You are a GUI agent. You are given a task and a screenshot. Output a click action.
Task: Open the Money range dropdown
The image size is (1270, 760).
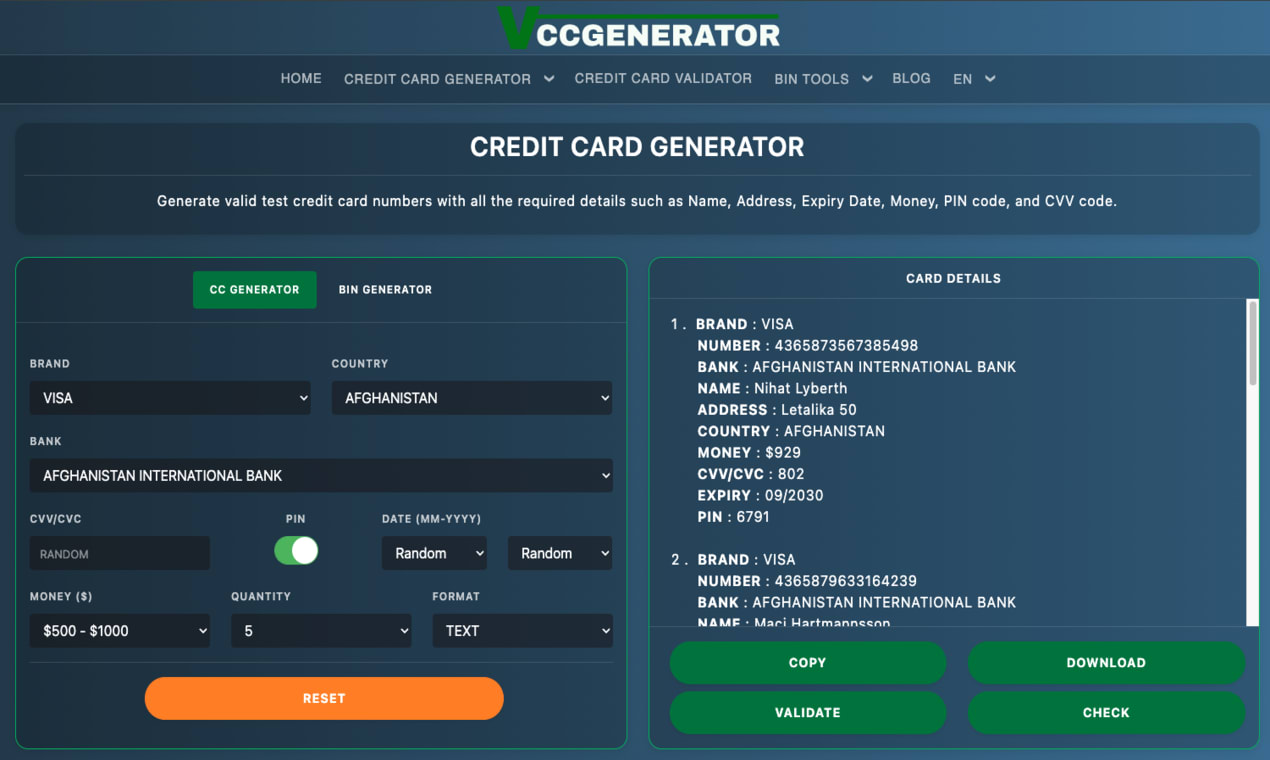(x=120, y=631)
